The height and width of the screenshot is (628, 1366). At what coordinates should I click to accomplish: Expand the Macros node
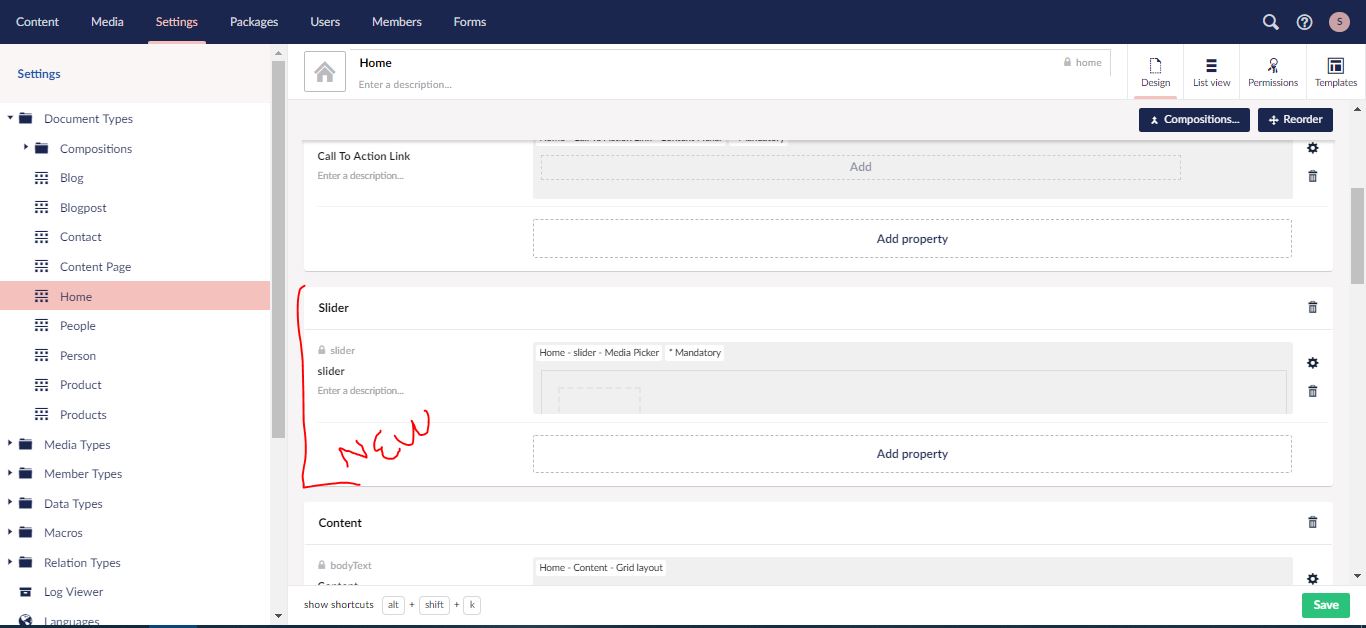coord(10,533)
